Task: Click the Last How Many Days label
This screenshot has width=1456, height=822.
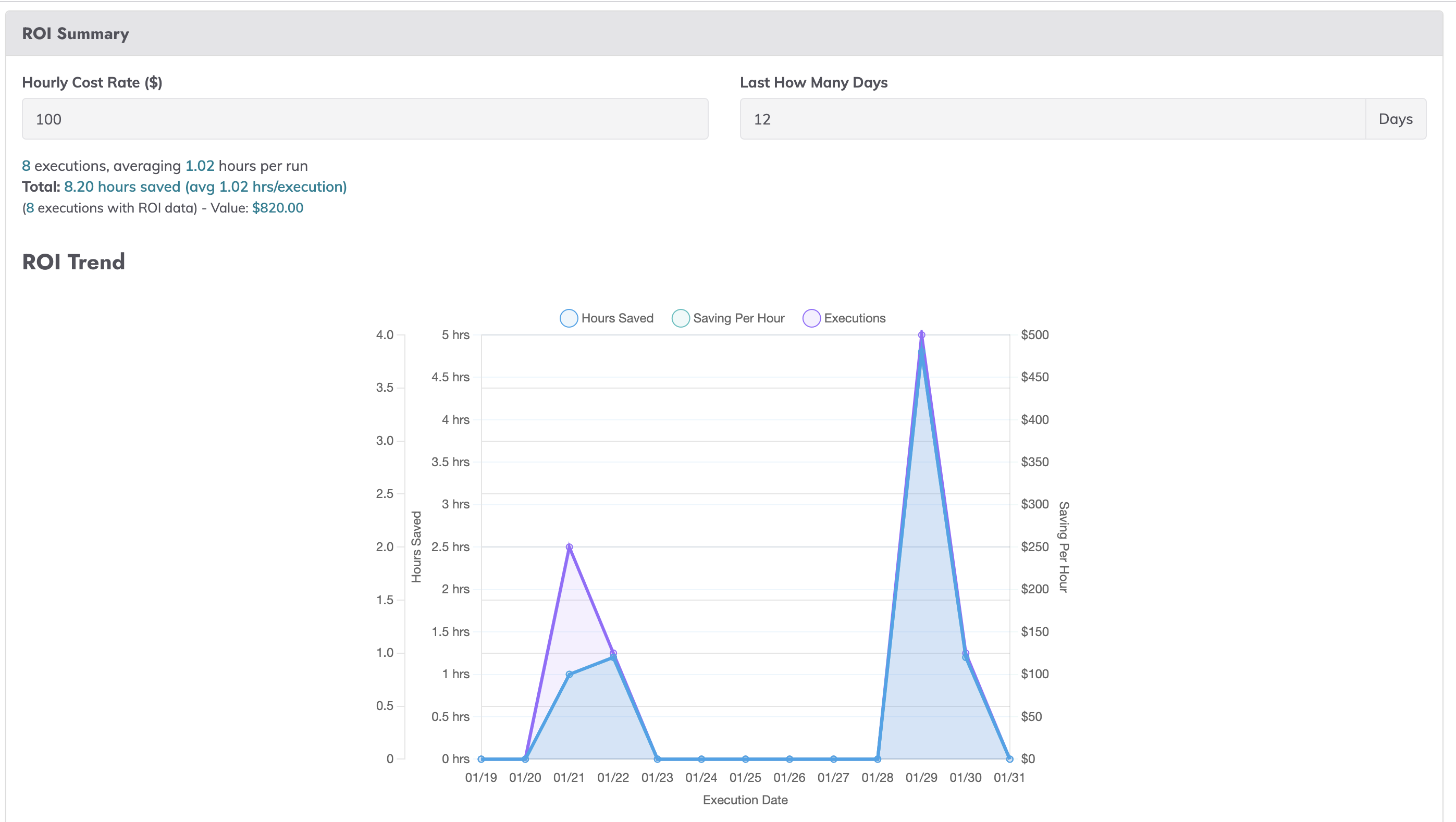Action: coord(814,82)
